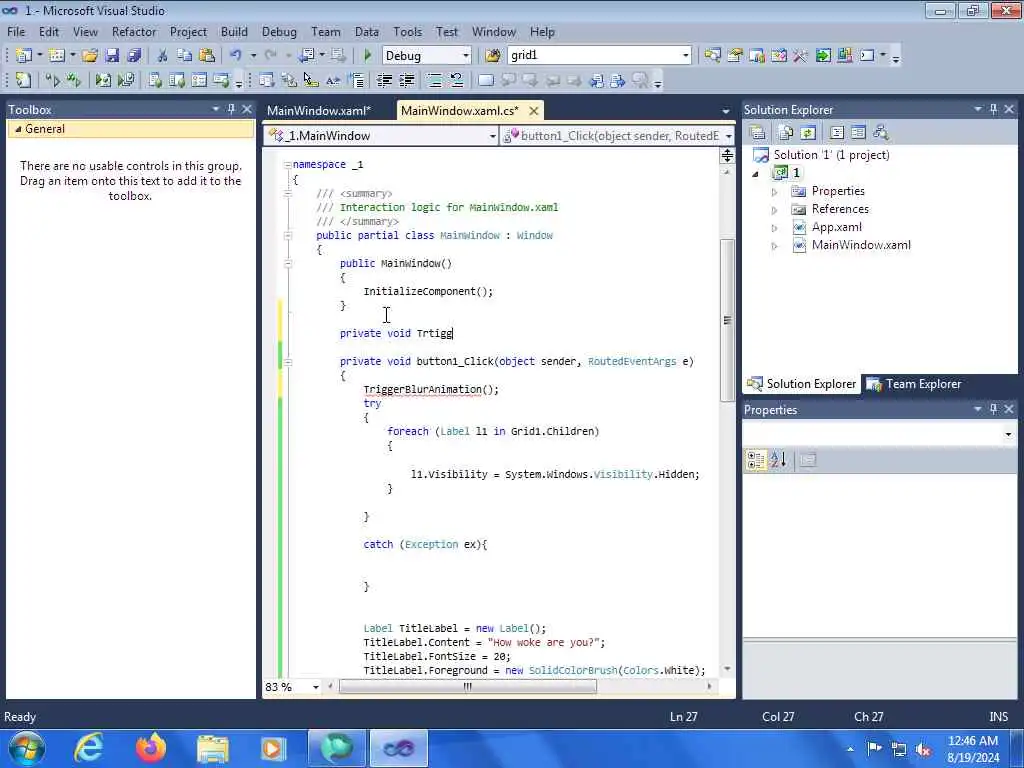Click system tray clock 12:46 AM
Screen dimensions: 1024x768
pos(973,741)
